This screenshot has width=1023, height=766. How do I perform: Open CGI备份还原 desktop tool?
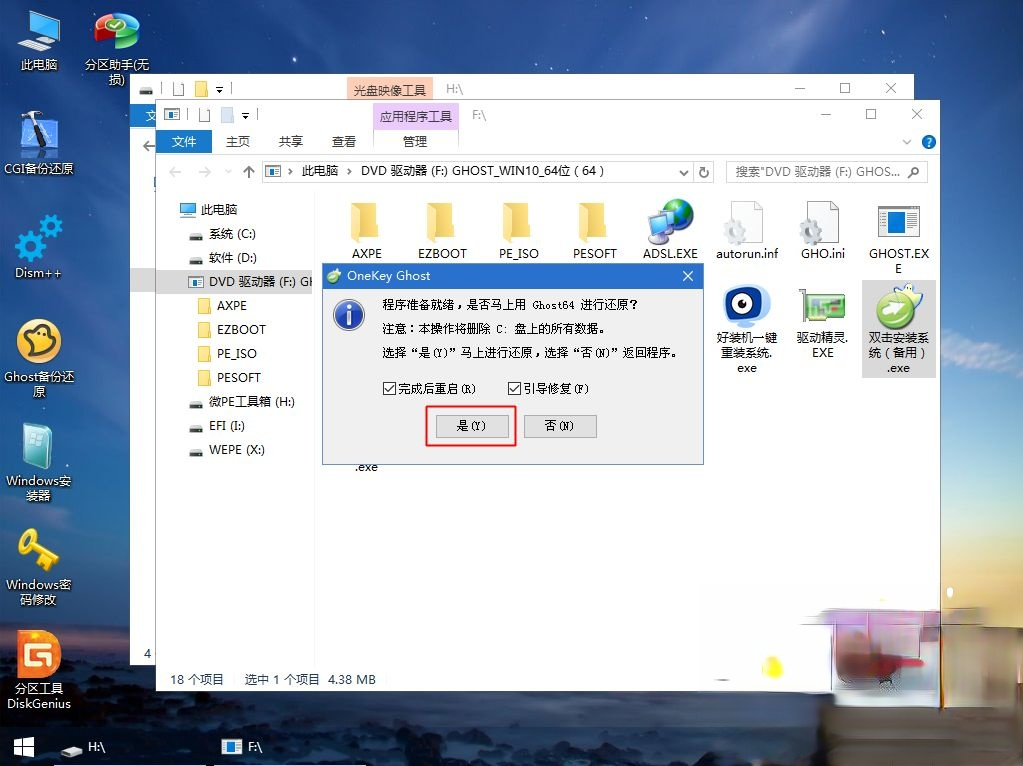tap(38, 143)
